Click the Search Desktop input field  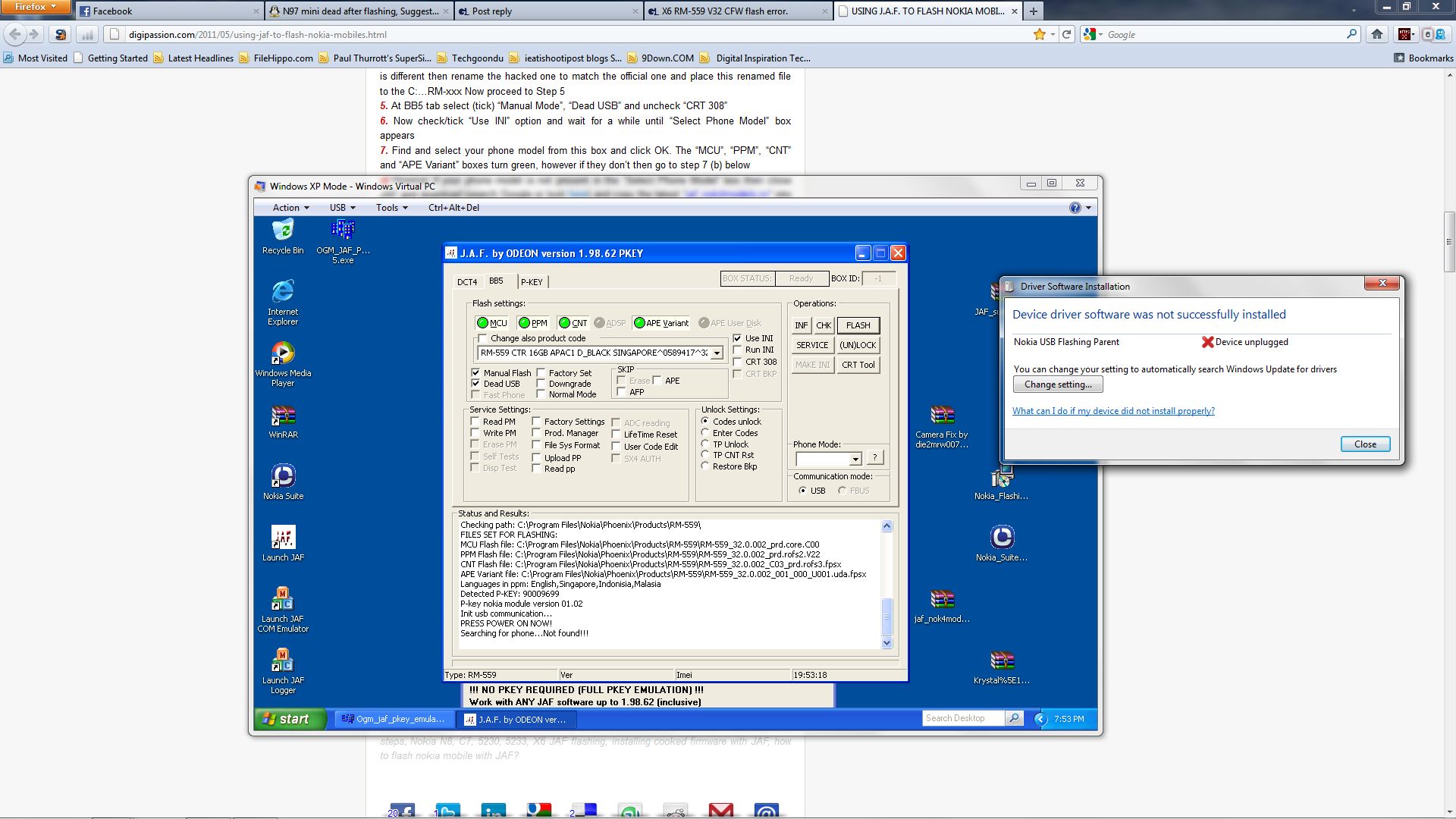(963, 718)
